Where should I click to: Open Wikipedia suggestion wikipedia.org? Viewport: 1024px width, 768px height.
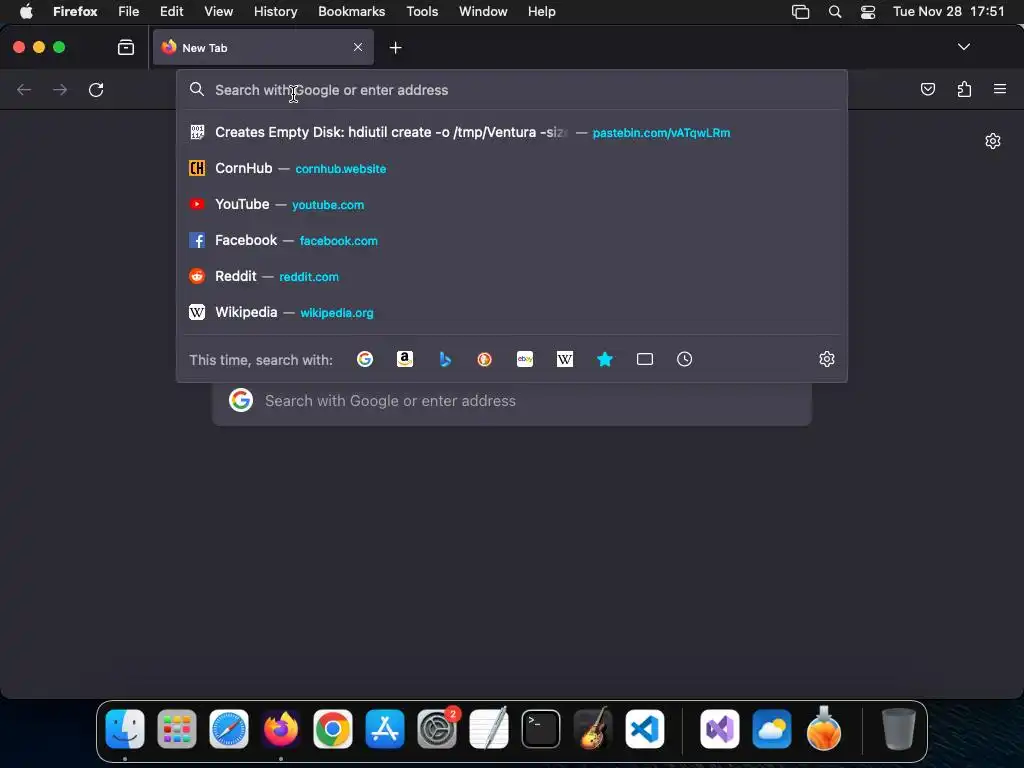(511, 312)
